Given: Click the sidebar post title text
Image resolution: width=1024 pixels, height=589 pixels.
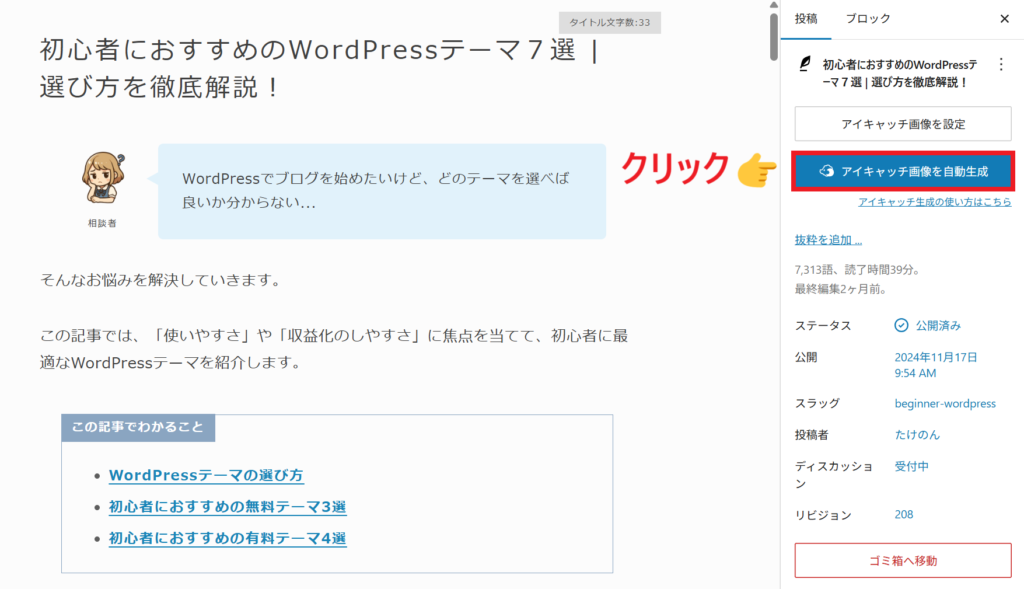Looking at the screenshot, I should coord(900,73).
